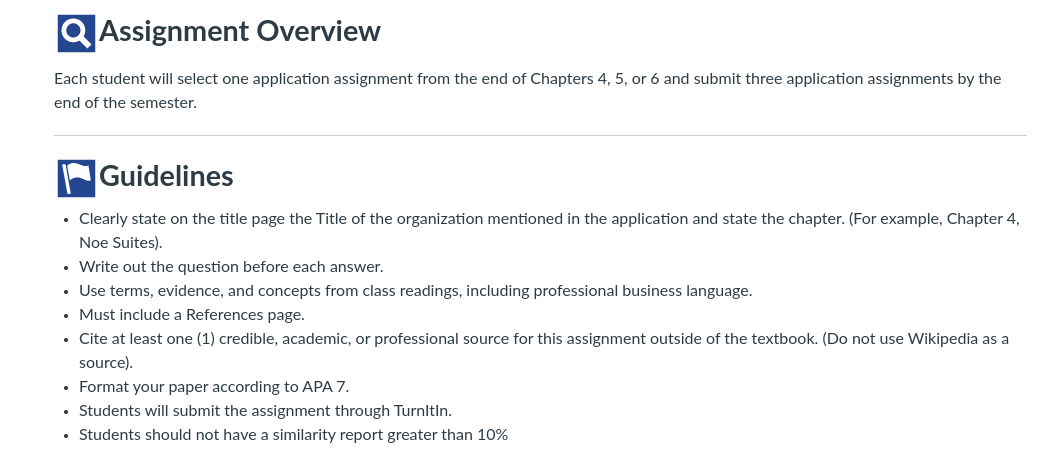1060x451 pixels.
Task: Click the word 'source).' on the wrapped line
Action: tap(106, 363)
